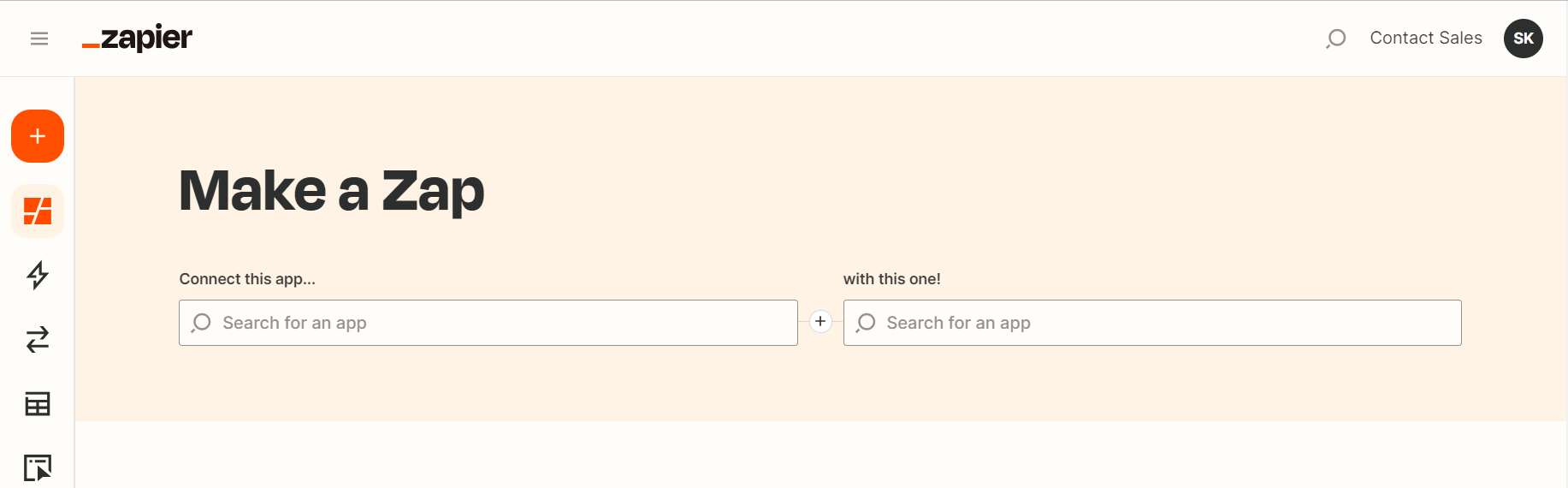
Task: Open the SK account avatar menu
Action: [x=1523, y=39]
